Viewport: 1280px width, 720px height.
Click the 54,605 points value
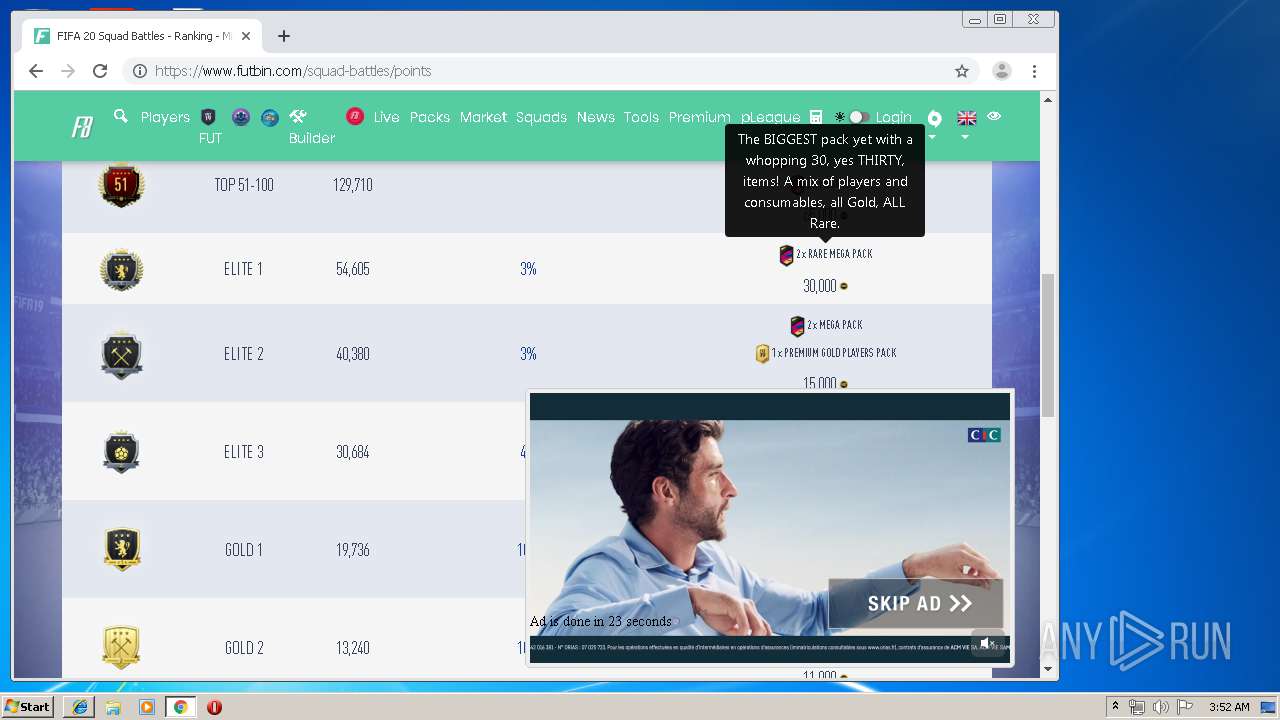[353, 269]
